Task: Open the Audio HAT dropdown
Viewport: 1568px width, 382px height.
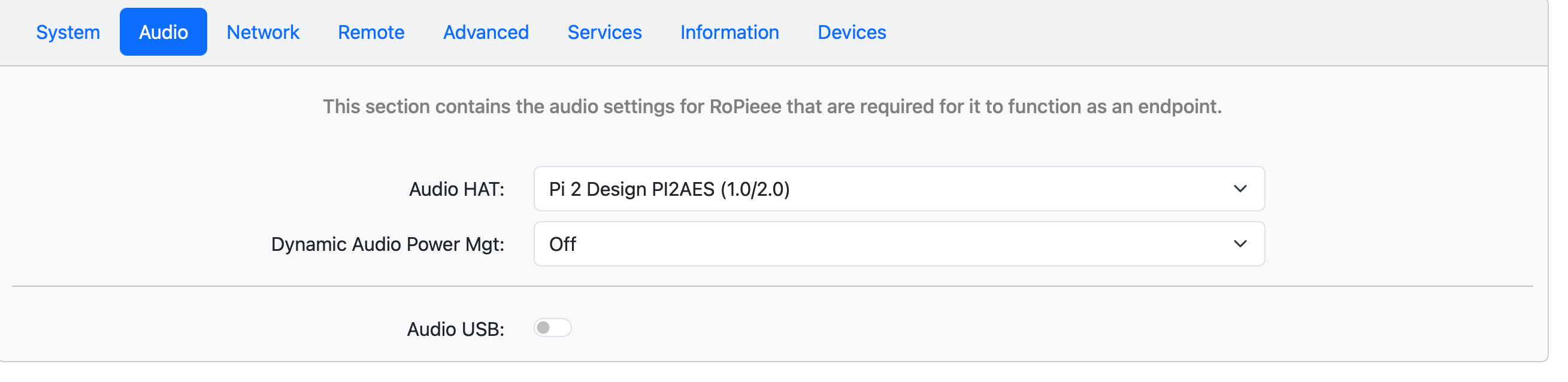Action: tap(898, 189)
